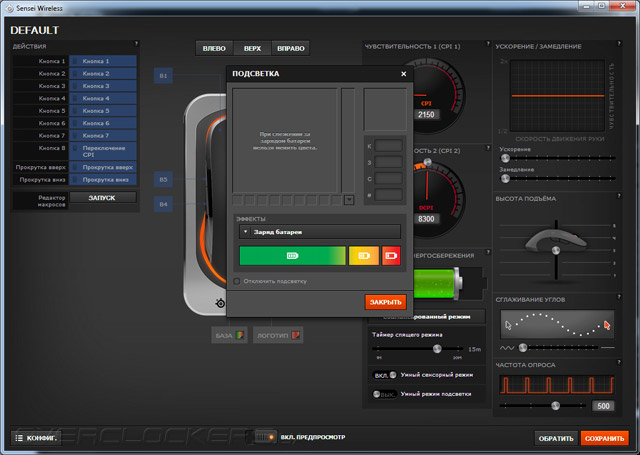Click the CPI 1 value field 2150
The height and width of the screenshot is (455, 640).
tap(426, 115)
